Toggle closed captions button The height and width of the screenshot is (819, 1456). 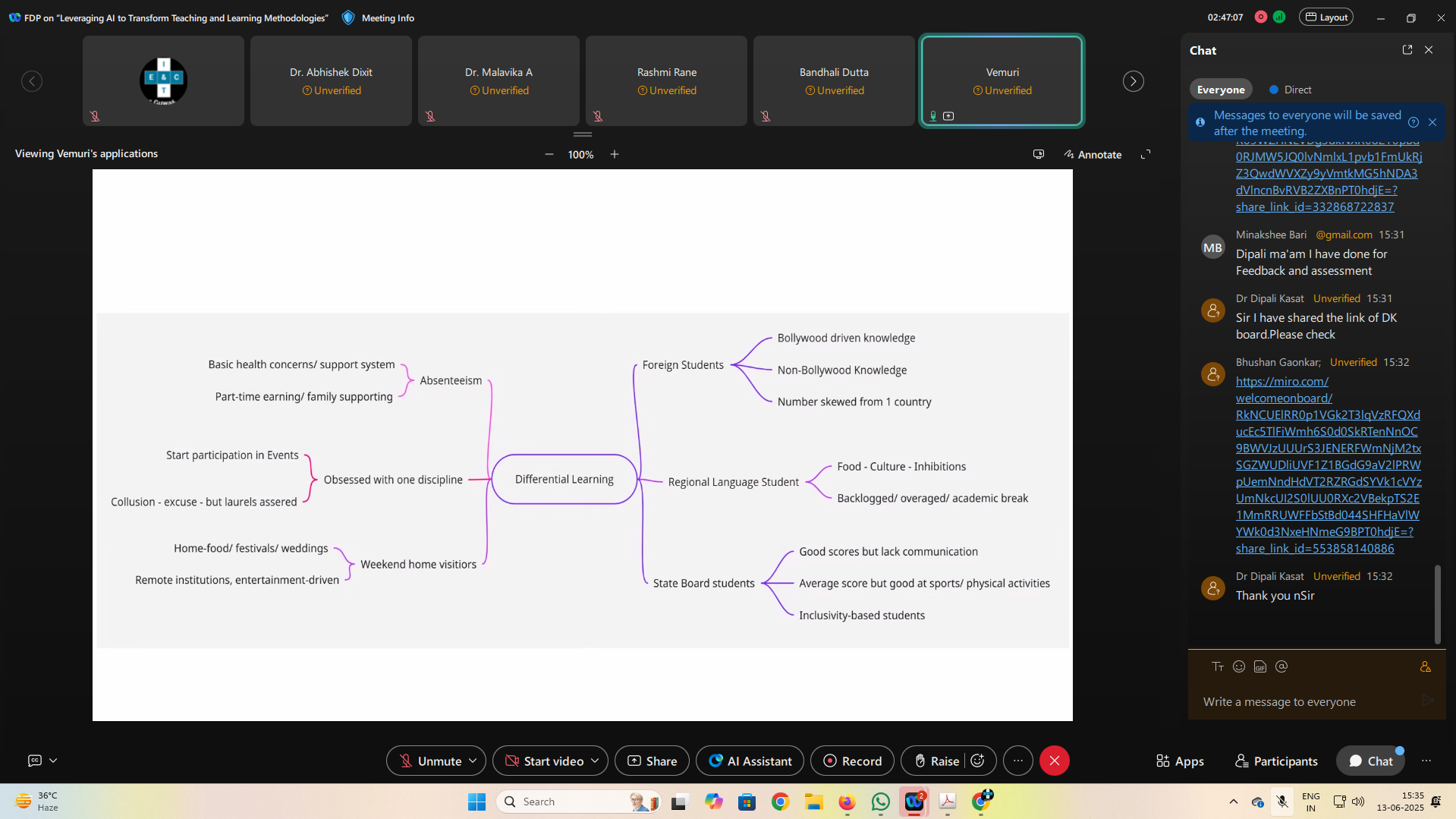[35, 760]
